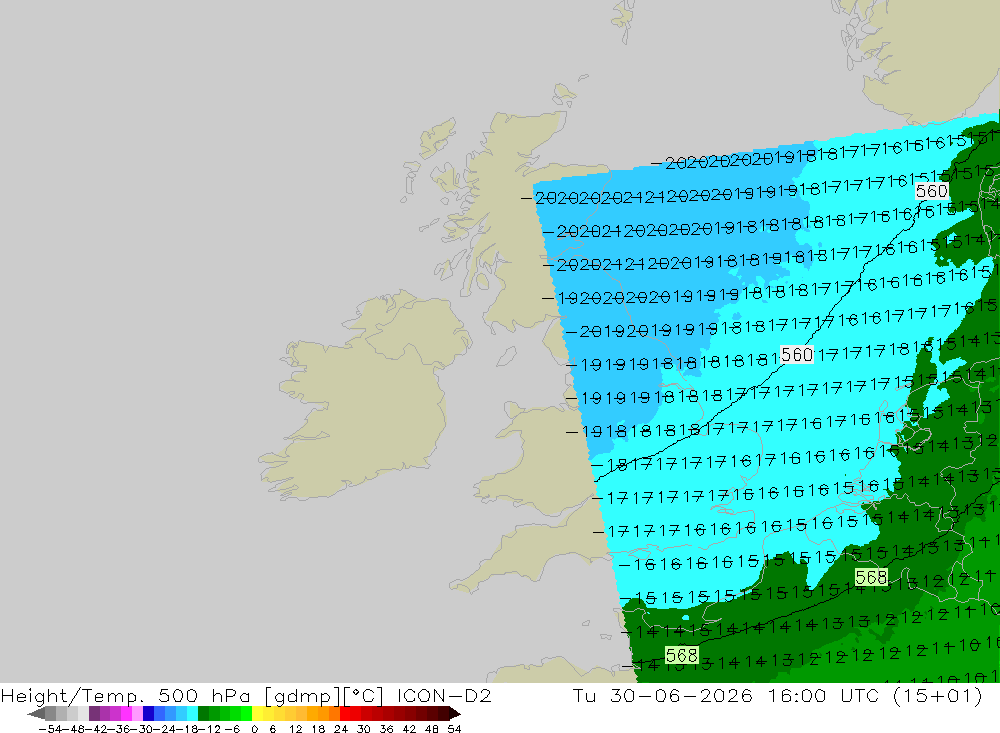Click the '[gdmp]' unit text

click(300, 696)
